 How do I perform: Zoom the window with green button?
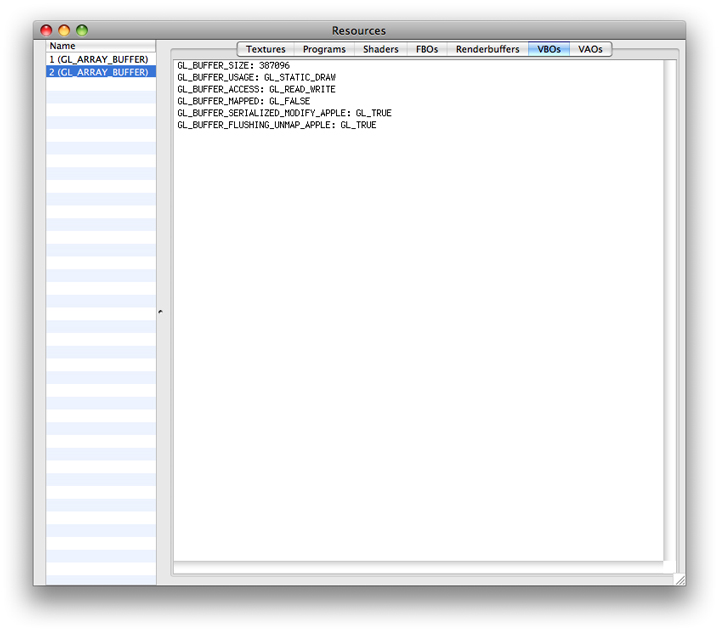point(82,31)
